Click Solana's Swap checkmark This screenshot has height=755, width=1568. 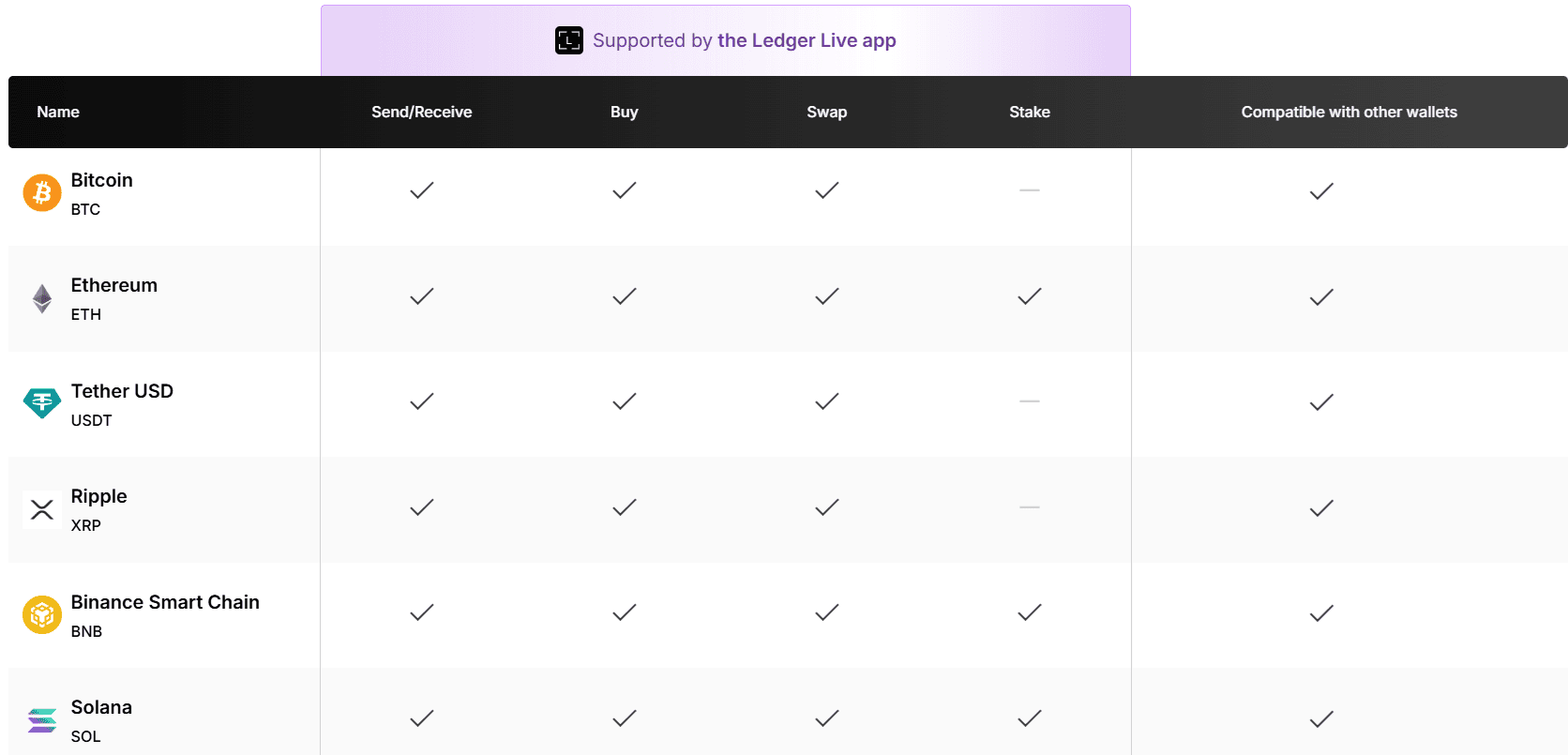(827, 718)
